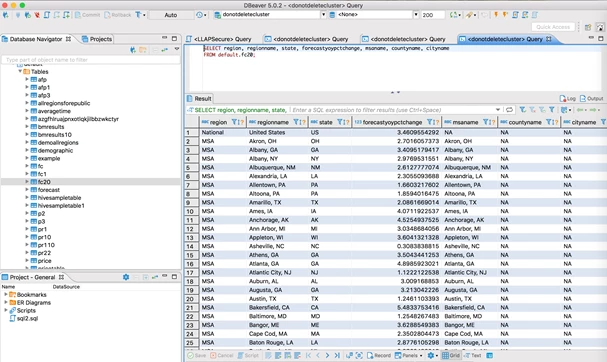Jump to first row in results bottom toolbar

(x=309, y=355)
